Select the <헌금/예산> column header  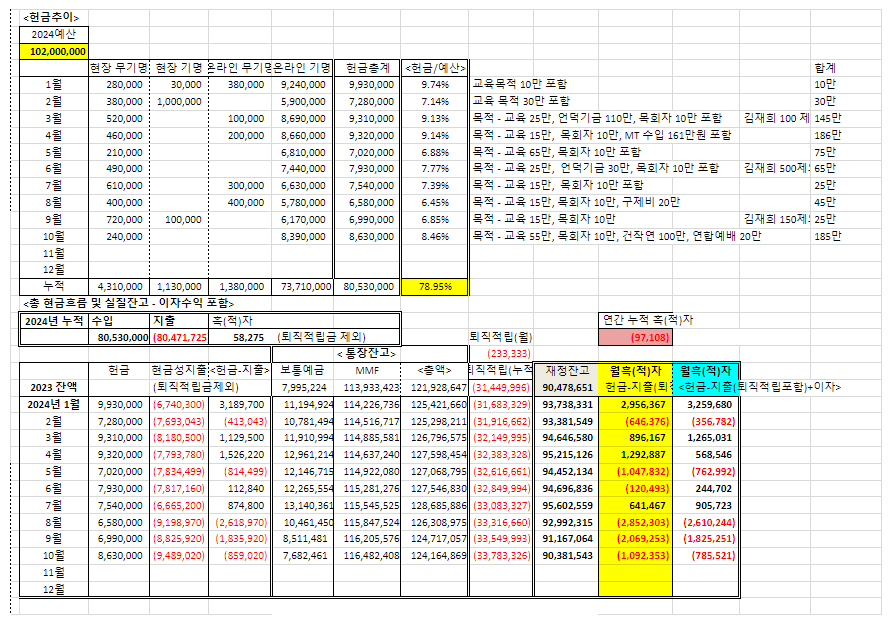click(435, 68)
